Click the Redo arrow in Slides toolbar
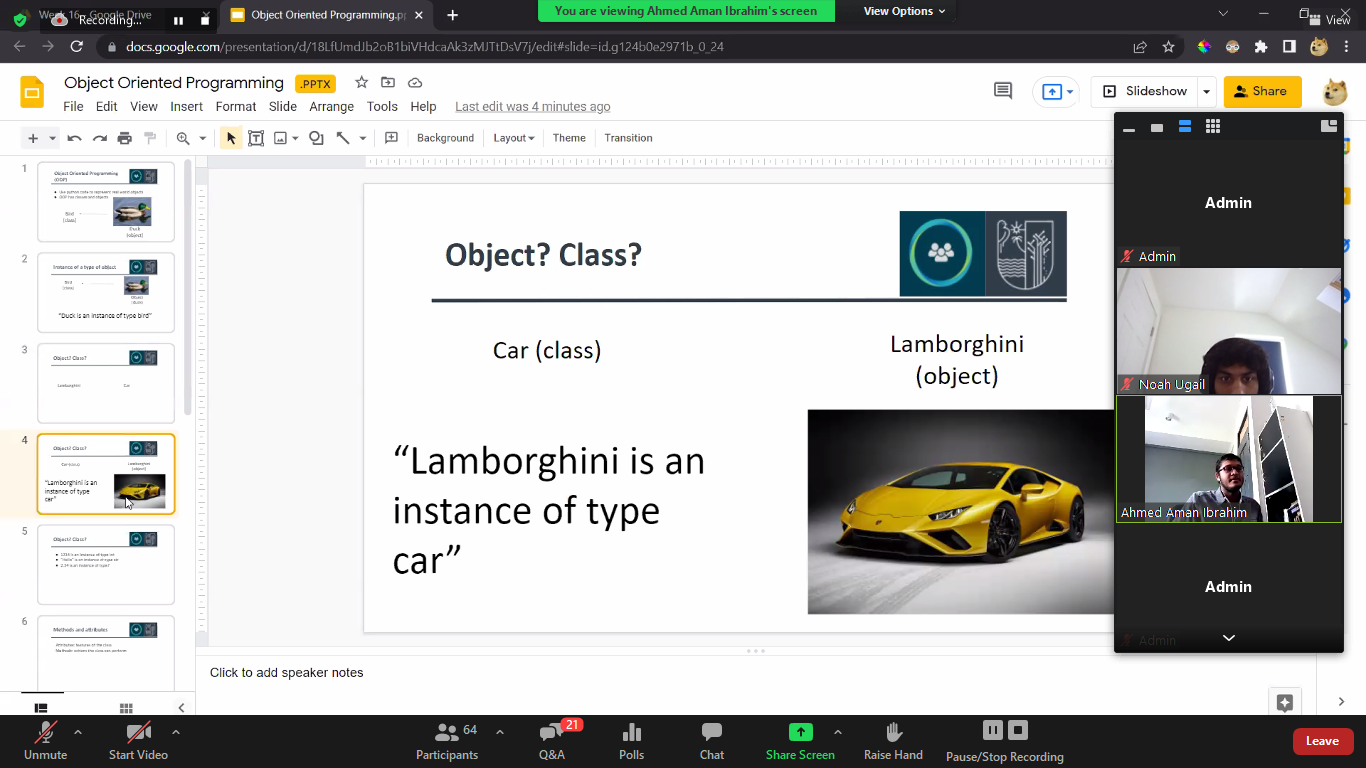1366x768 pixels. click(x=100, y=138)
